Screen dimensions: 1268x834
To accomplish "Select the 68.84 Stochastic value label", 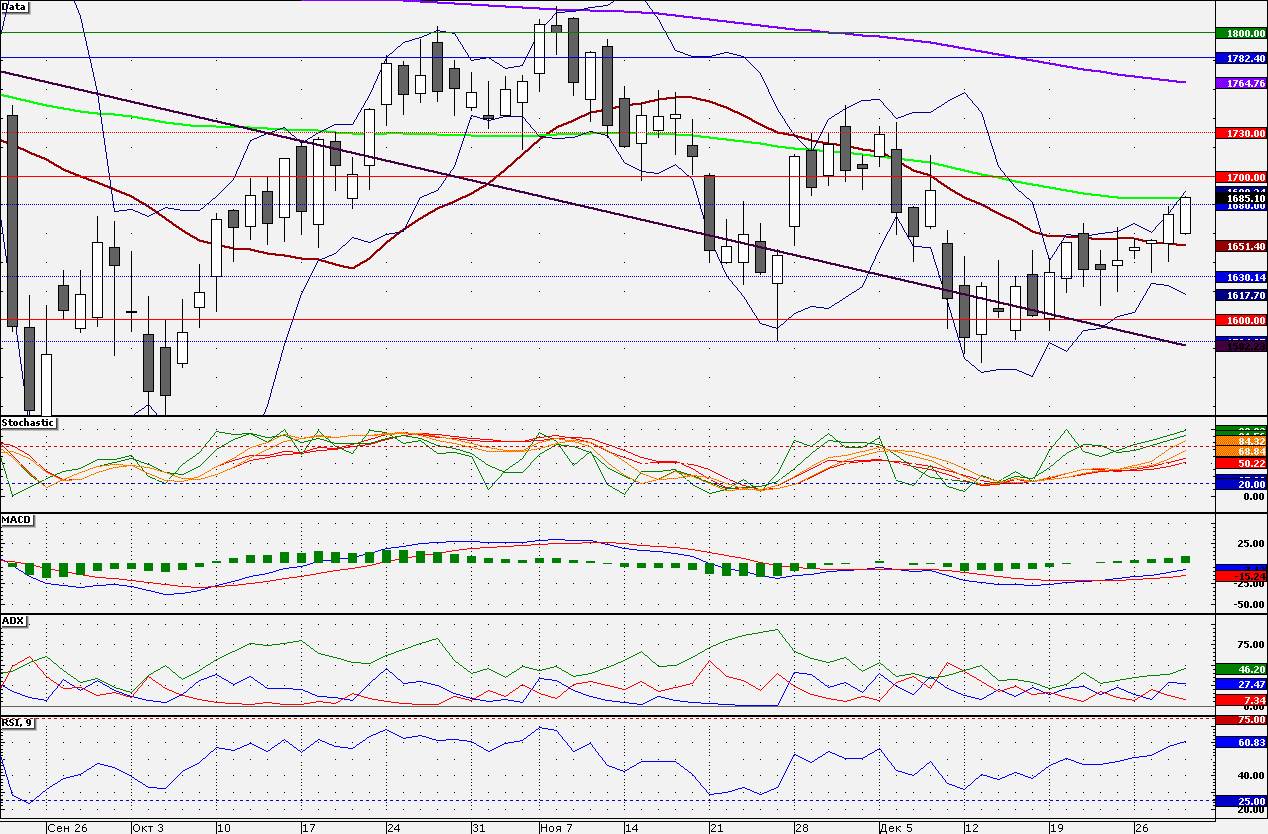I will (1241, 452).
